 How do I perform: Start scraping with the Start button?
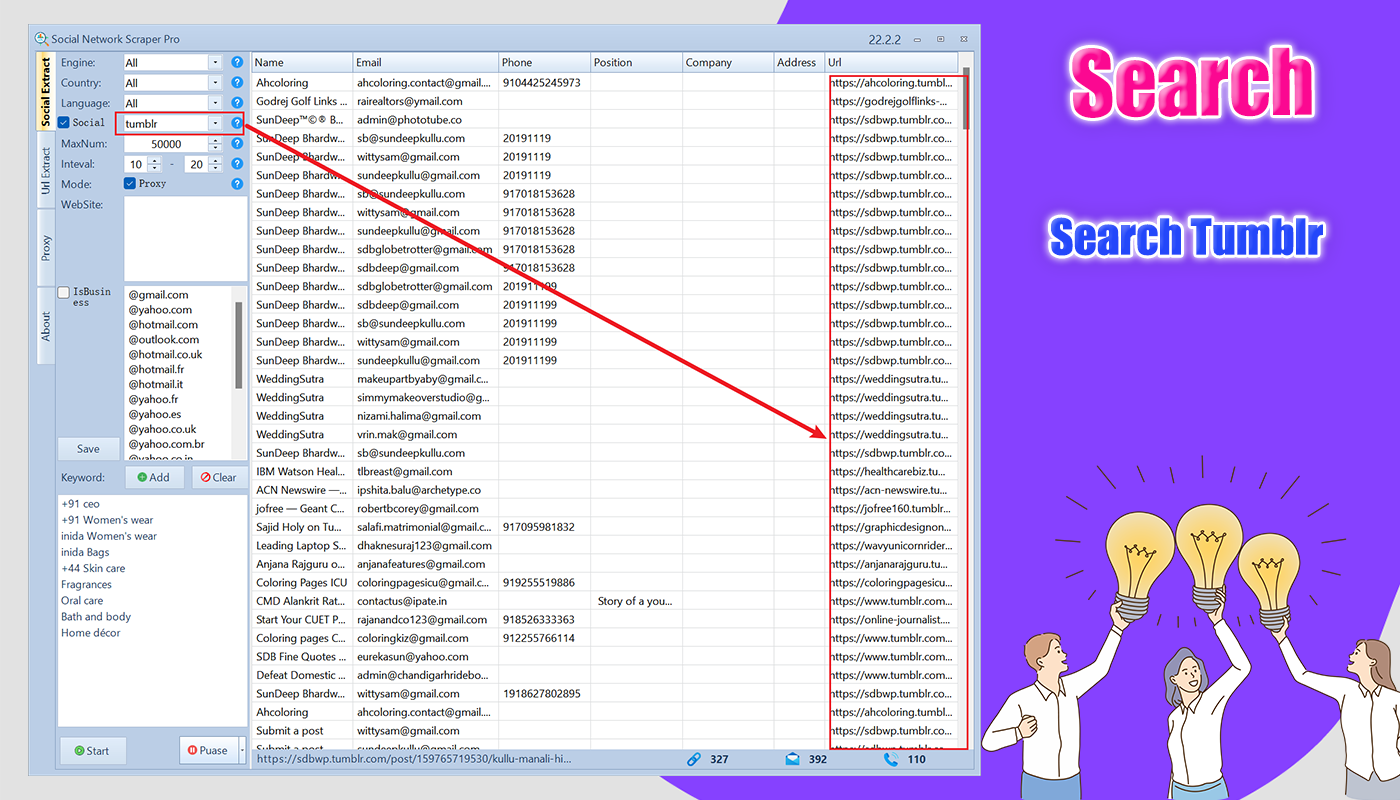[x=92, y=750]
